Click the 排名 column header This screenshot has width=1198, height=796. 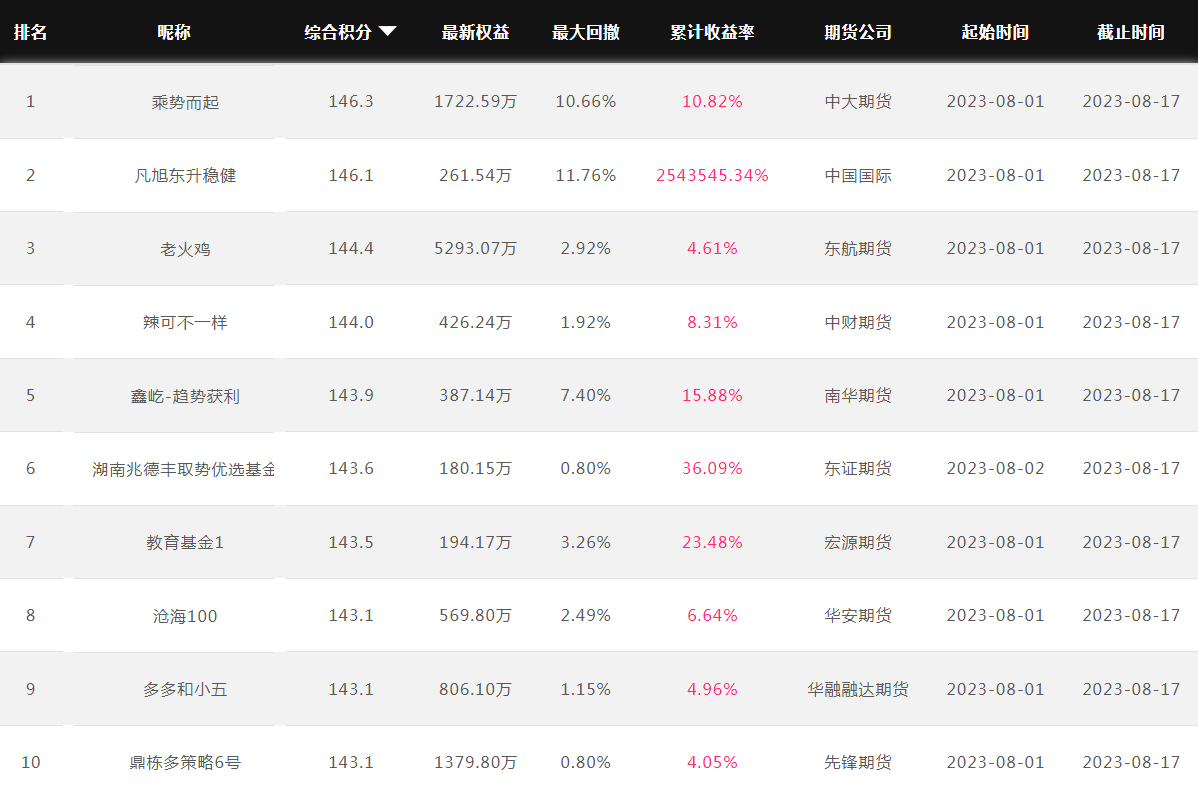pyautogui.click(x=31, y=32)
